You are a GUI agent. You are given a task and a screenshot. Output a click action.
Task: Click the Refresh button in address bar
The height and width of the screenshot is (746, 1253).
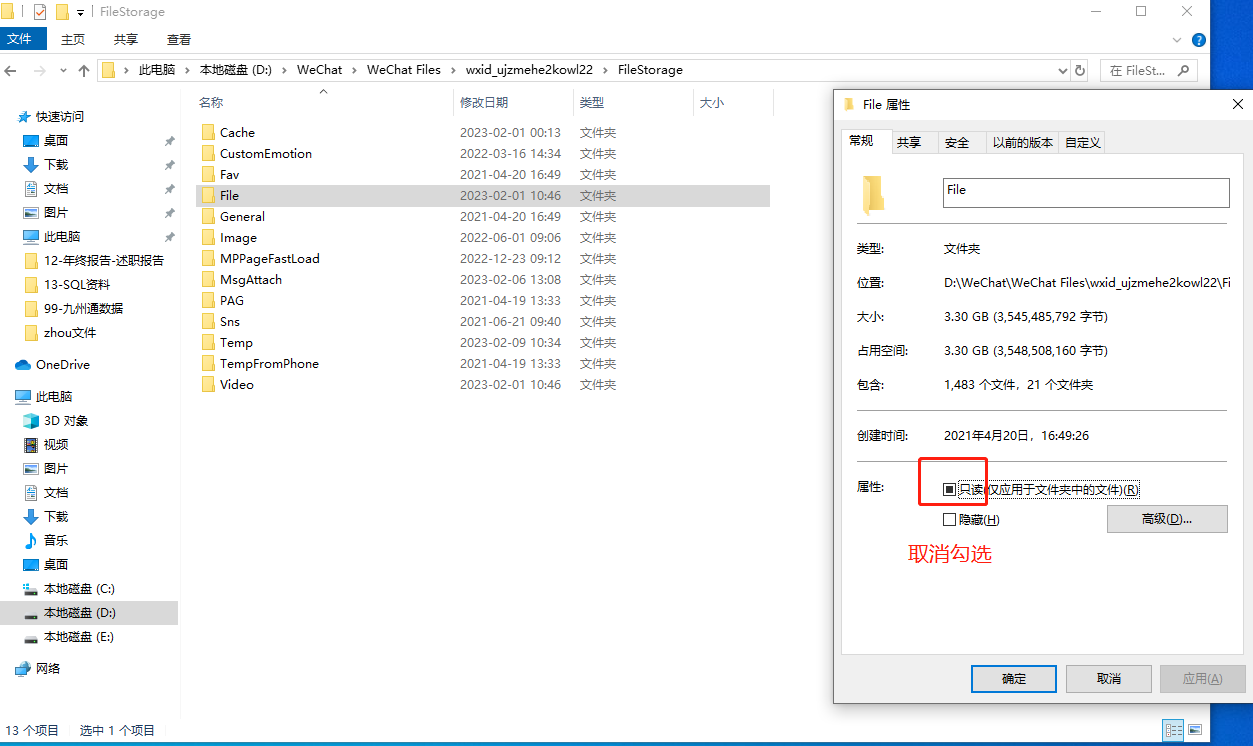[1080, 71]
